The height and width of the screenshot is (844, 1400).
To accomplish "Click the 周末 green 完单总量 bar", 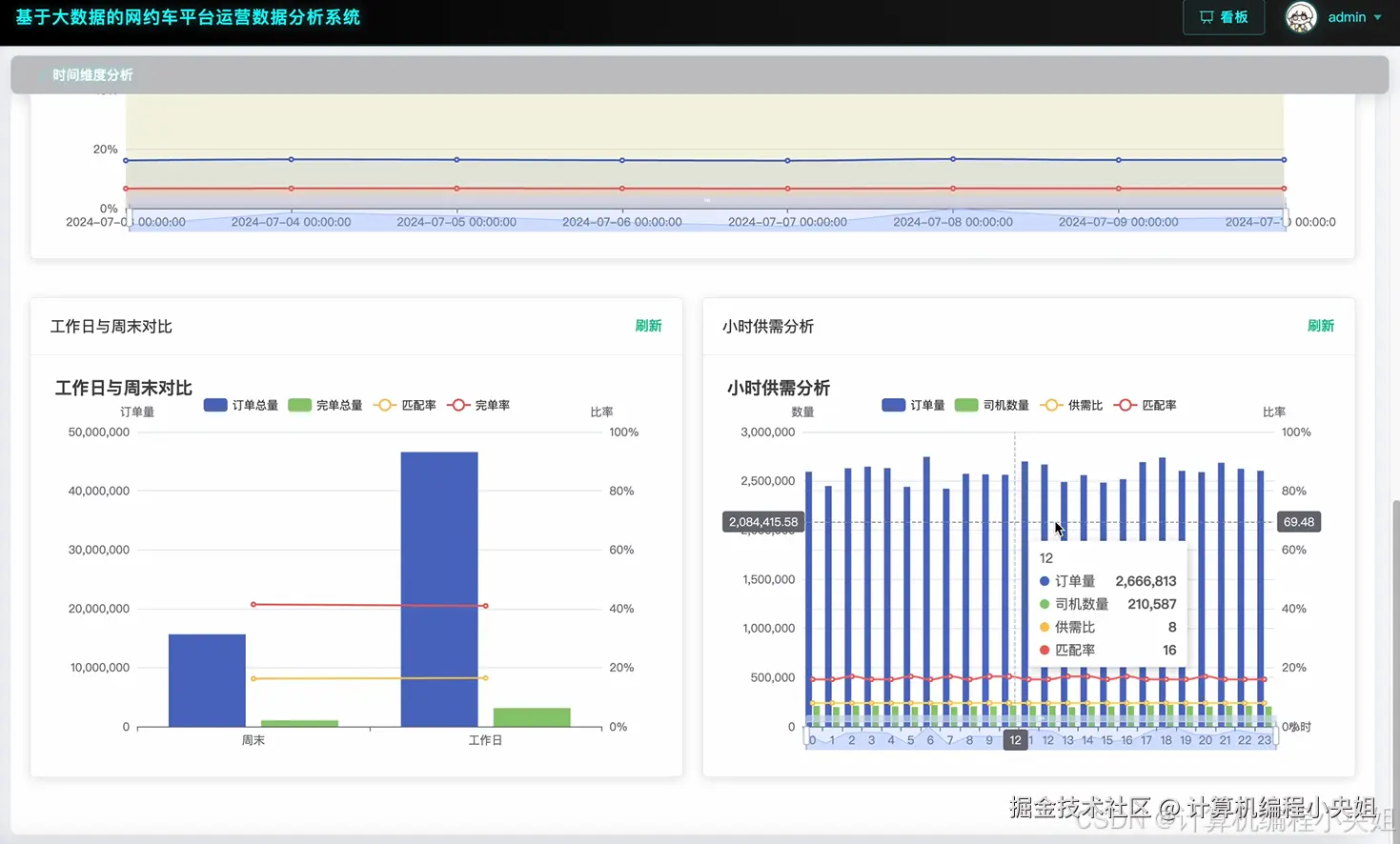I will tap(299, 723).
